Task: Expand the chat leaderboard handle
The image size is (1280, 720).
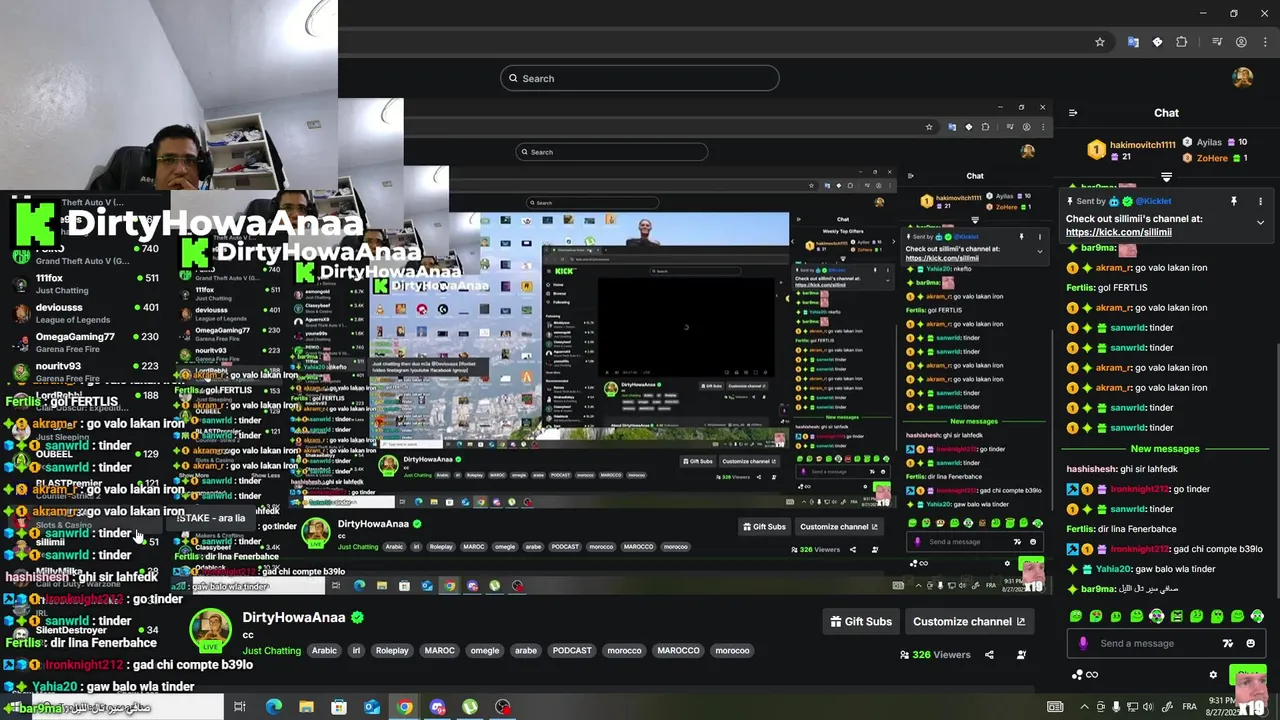Action: (x=1166, y=177)
